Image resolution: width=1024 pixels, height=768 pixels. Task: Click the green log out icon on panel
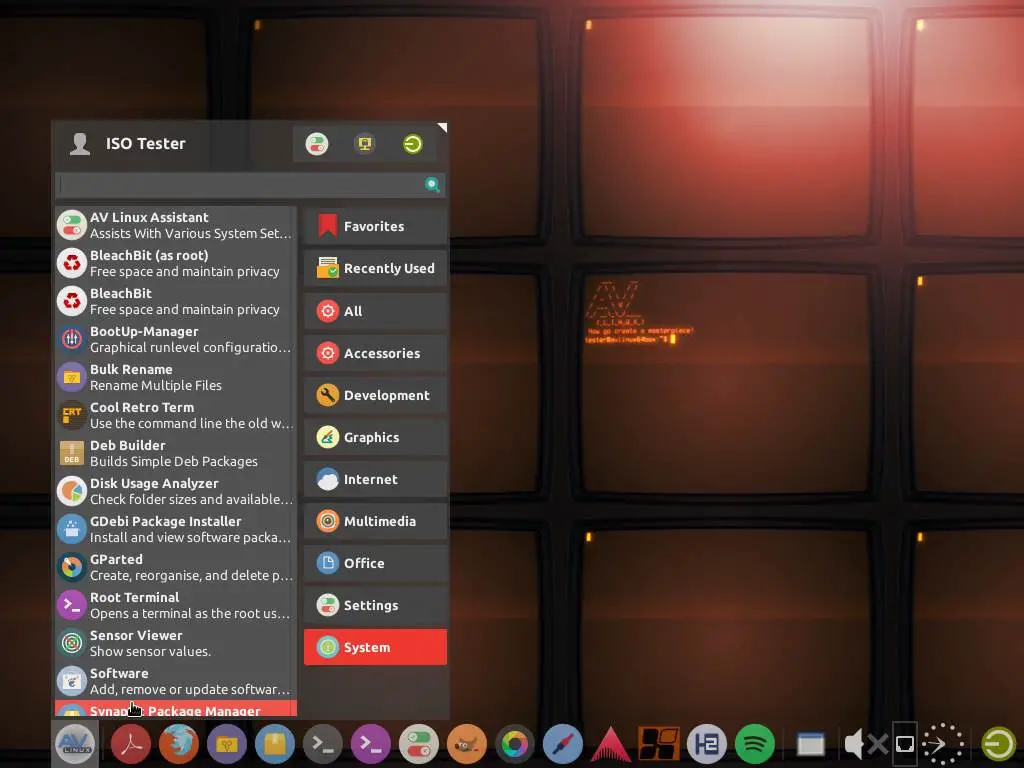click(x=999, y=744)
